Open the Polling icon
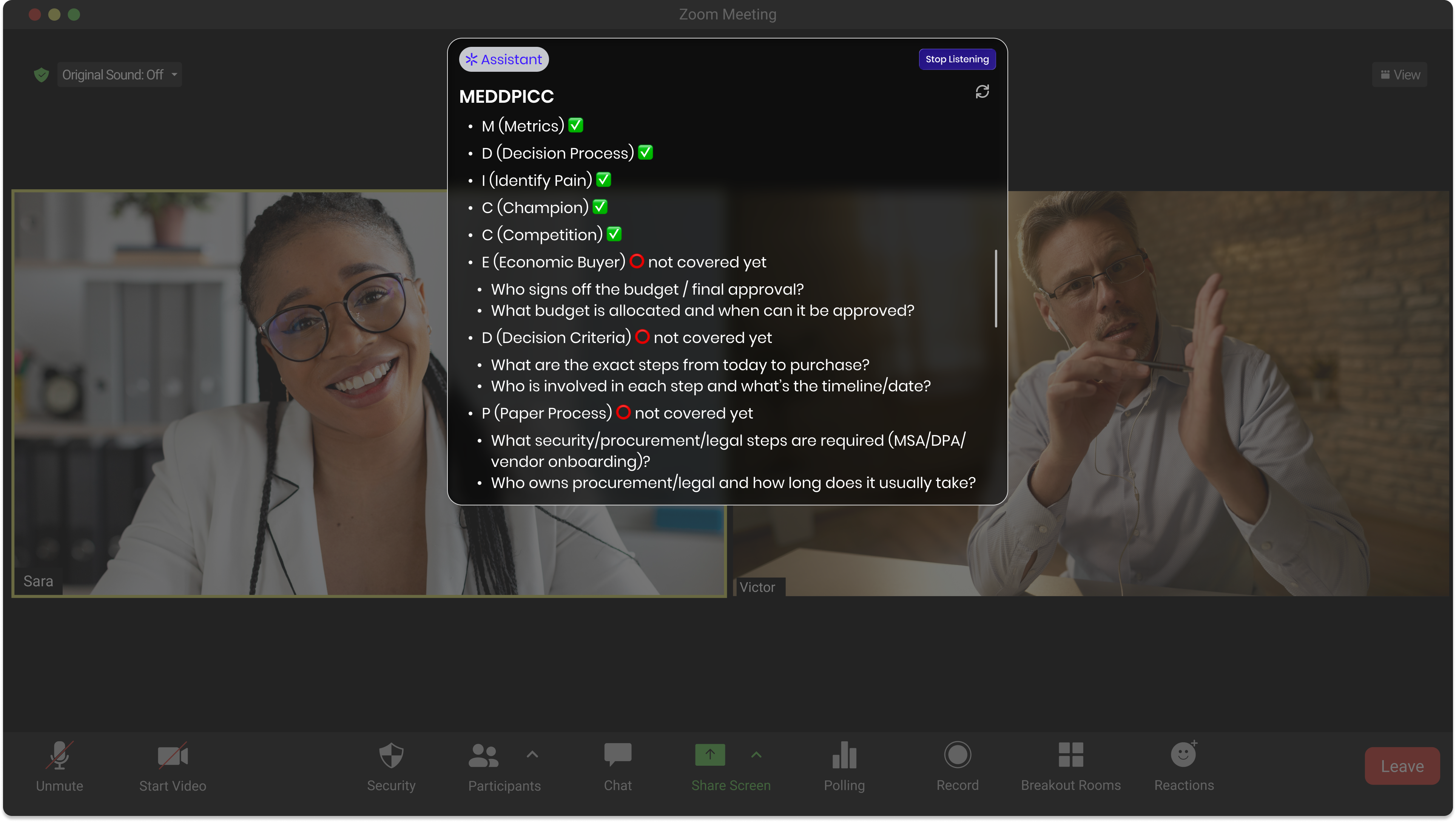Viewport: 1456px width, 822px height. pos(844,755)
